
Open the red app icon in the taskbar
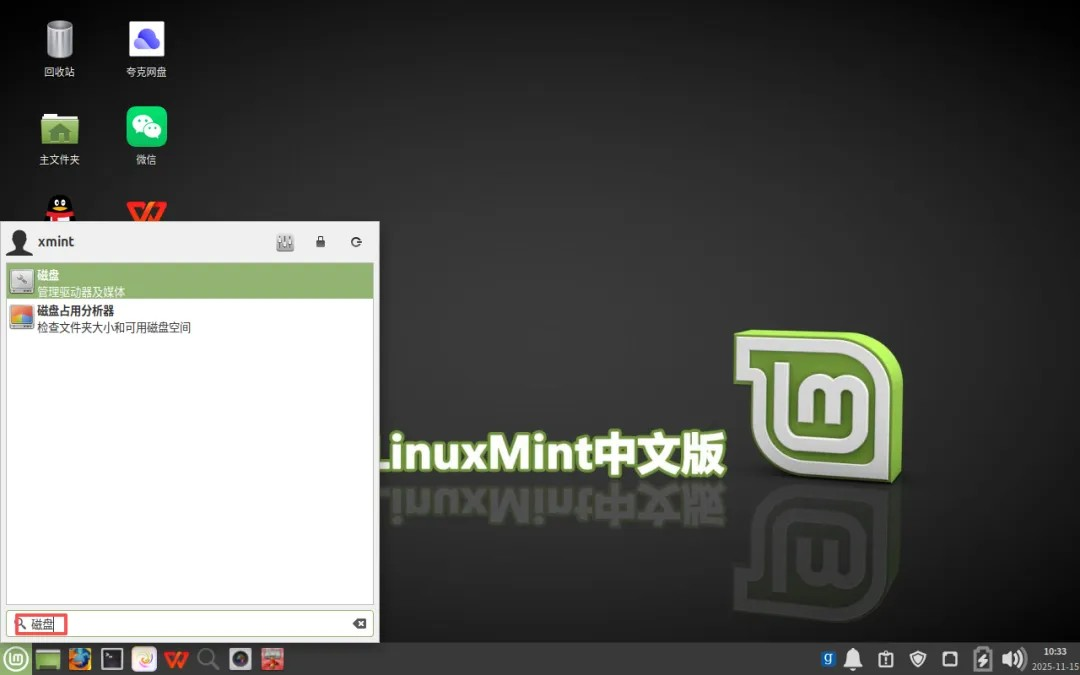tap(272, 659)
